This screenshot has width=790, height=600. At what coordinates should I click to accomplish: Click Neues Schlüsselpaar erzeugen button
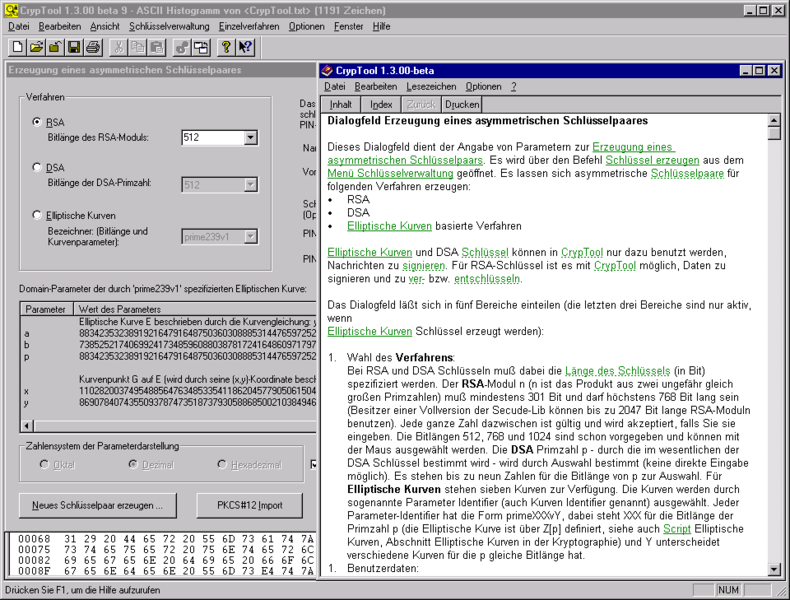click(98, 505)
